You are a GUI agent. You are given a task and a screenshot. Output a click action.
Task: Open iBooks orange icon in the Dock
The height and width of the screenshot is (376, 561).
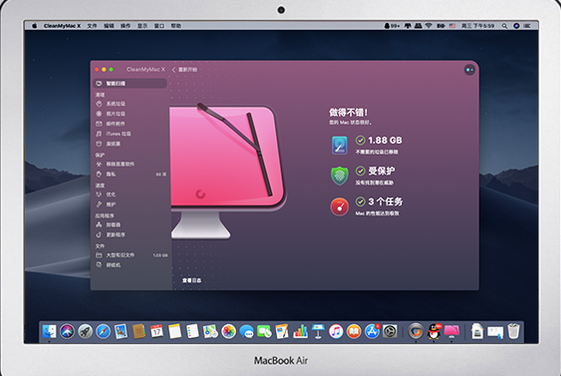click(354, 332)
